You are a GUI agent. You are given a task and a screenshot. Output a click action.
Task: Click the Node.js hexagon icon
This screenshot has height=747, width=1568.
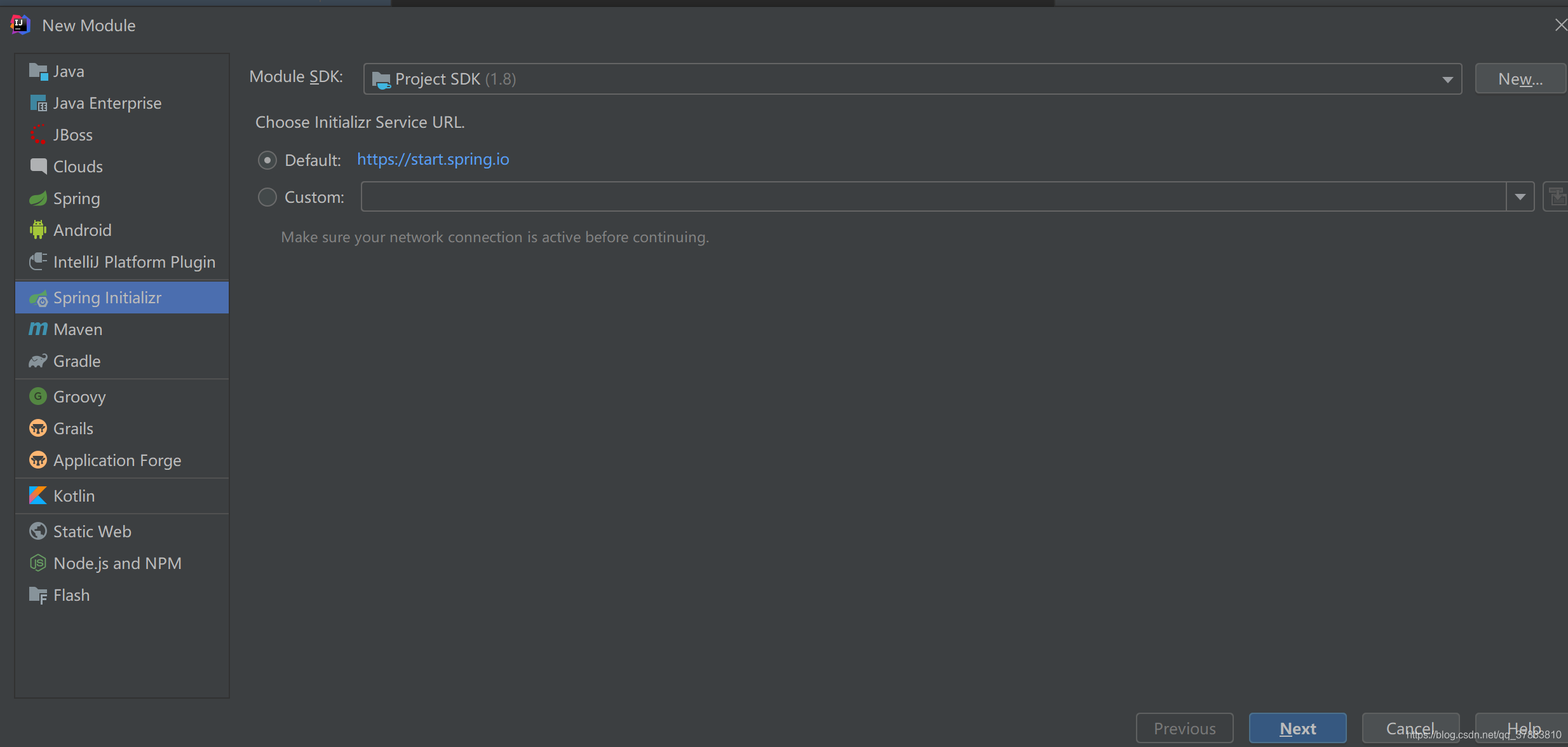point(38,563)
